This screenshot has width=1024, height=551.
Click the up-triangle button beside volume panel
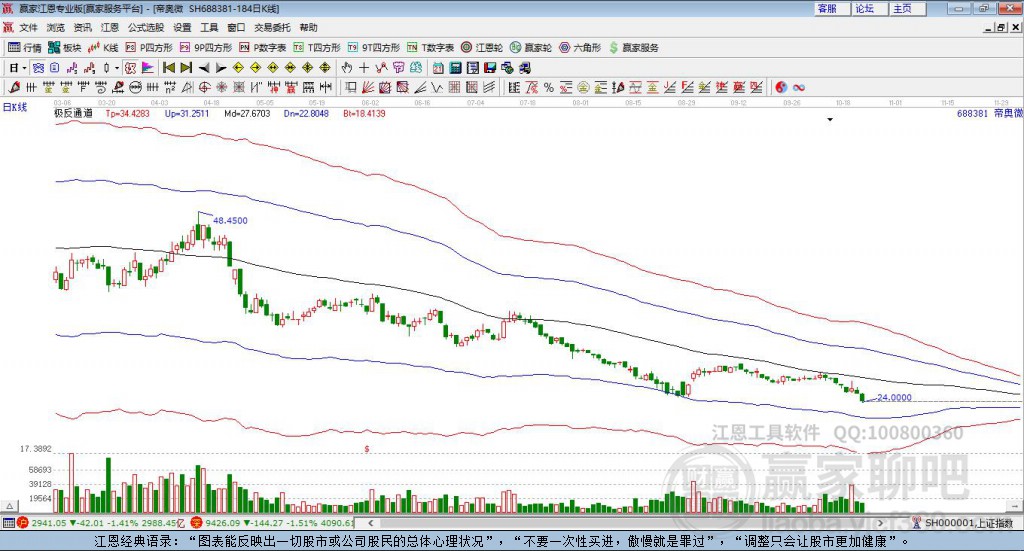click(x=9, y=507)
